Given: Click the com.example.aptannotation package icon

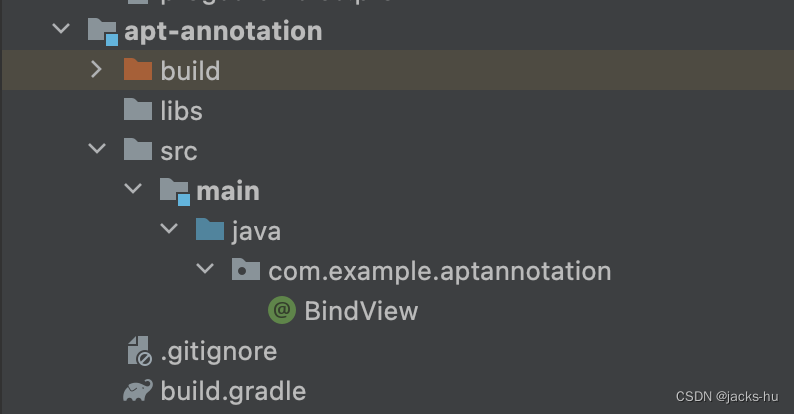Looking at the screenshot, I should pyautogui.click(x=246, y=270).
